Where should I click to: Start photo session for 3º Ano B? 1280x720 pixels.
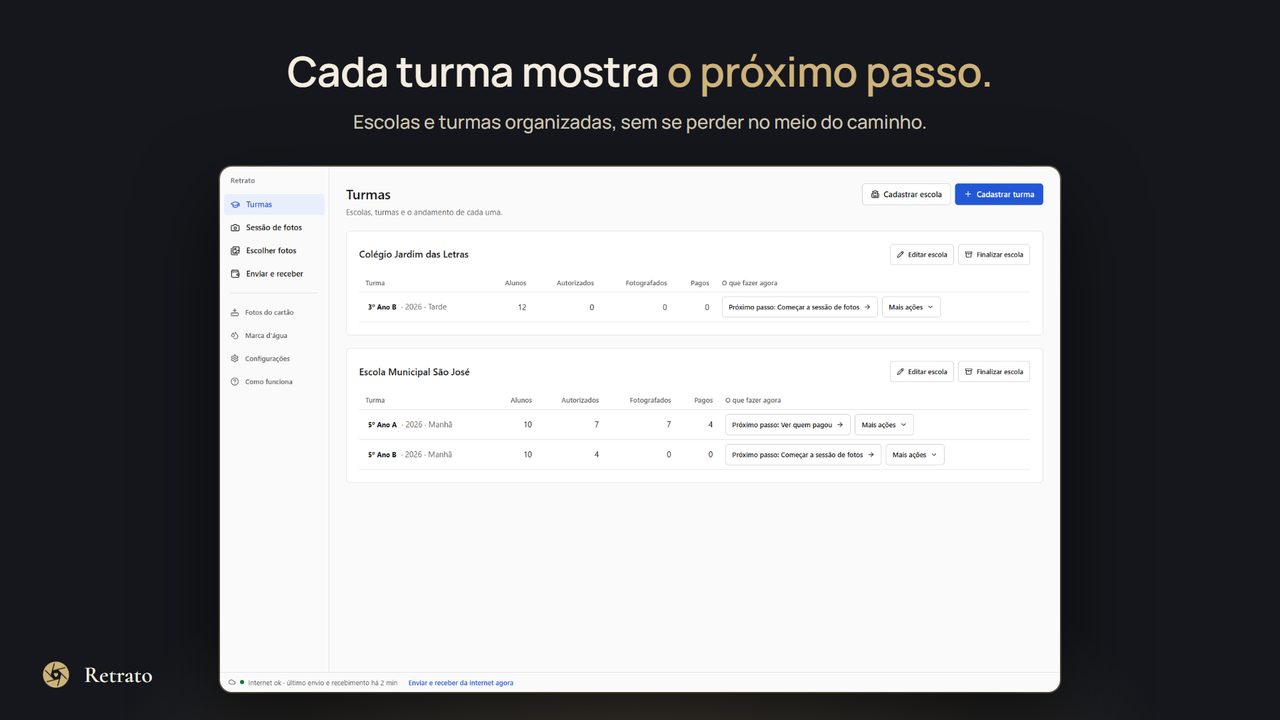tap(800, 307)
